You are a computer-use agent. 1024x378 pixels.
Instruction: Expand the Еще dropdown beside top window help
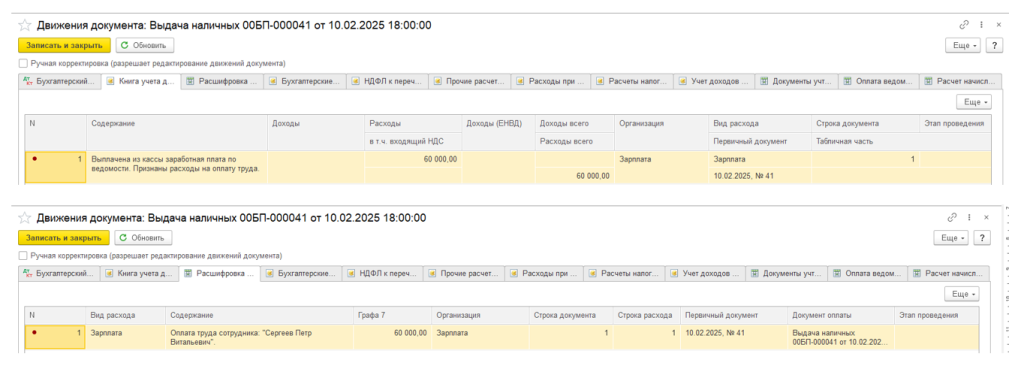coord(963,46)
